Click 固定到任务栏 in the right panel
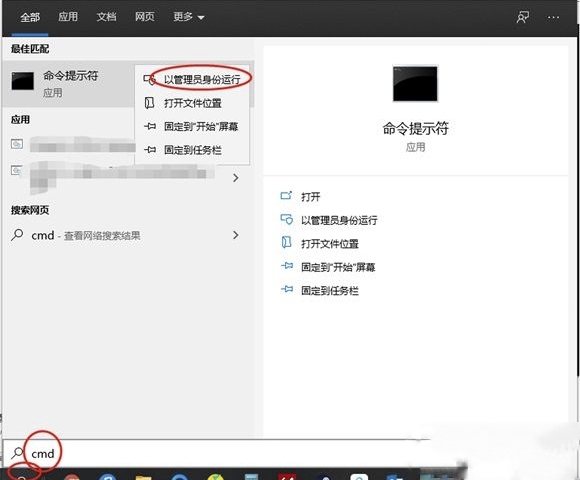Image resolution: width=580 pixels, height=480 pixels. pyautogui.click(x=330, y=291)
